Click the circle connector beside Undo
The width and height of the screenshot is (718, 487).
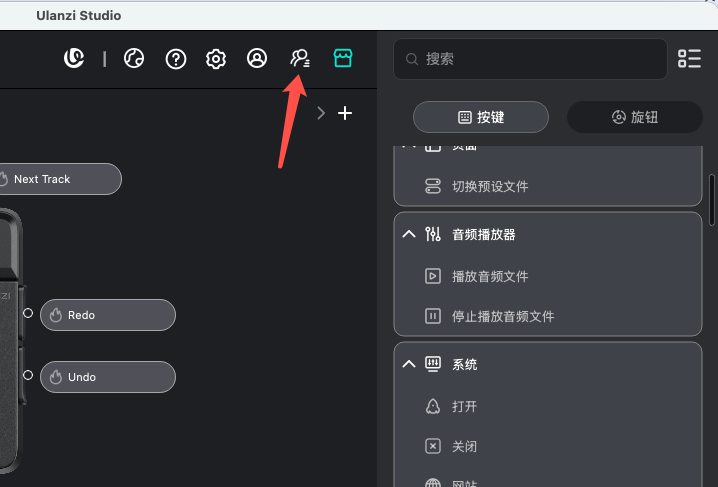(x=28, y=375)
